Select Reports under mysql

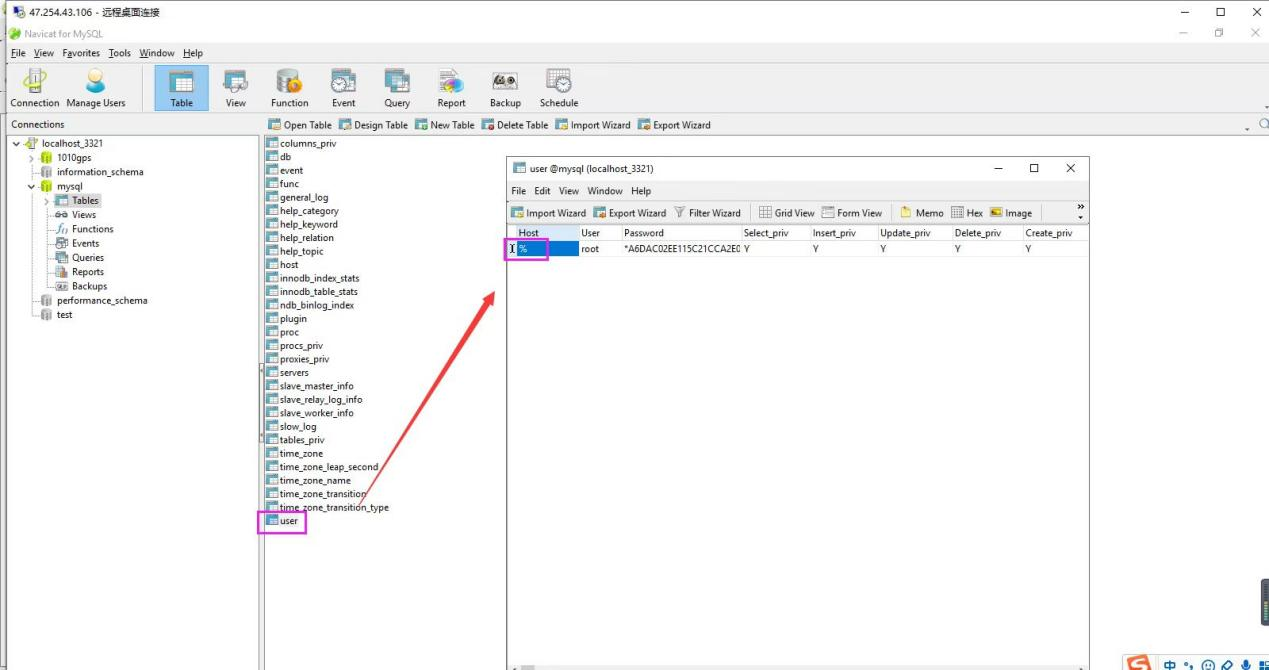88,272
